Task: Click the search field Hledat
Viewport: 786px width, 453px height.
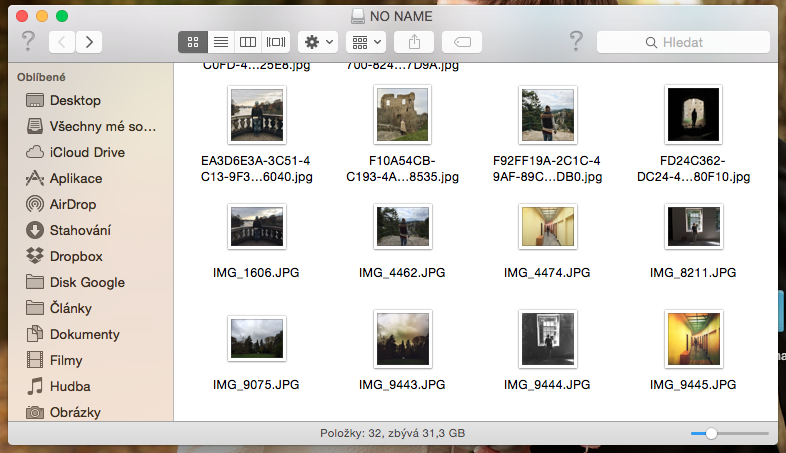Action: [x=684, y=42]
